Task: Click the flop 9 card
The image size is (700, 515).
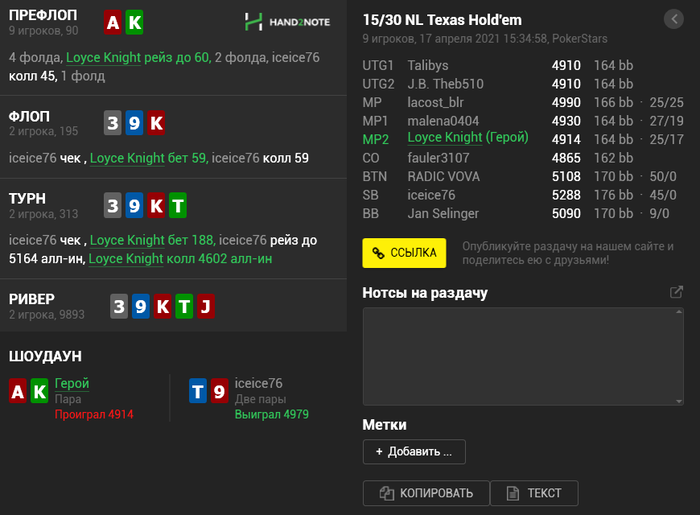Action: coord(134,123)
